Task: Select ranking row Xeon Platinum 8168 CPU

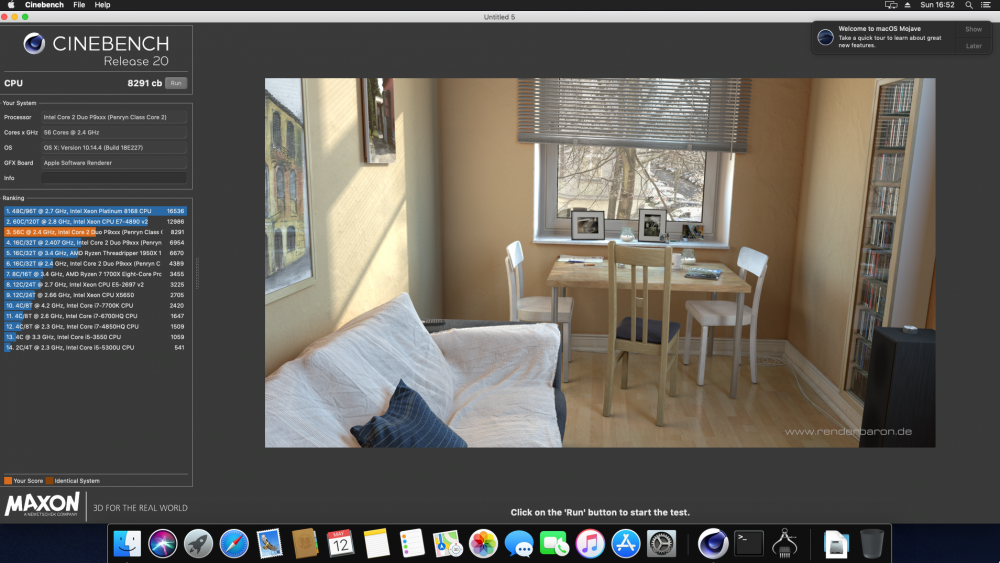Action: pos(95,211)
